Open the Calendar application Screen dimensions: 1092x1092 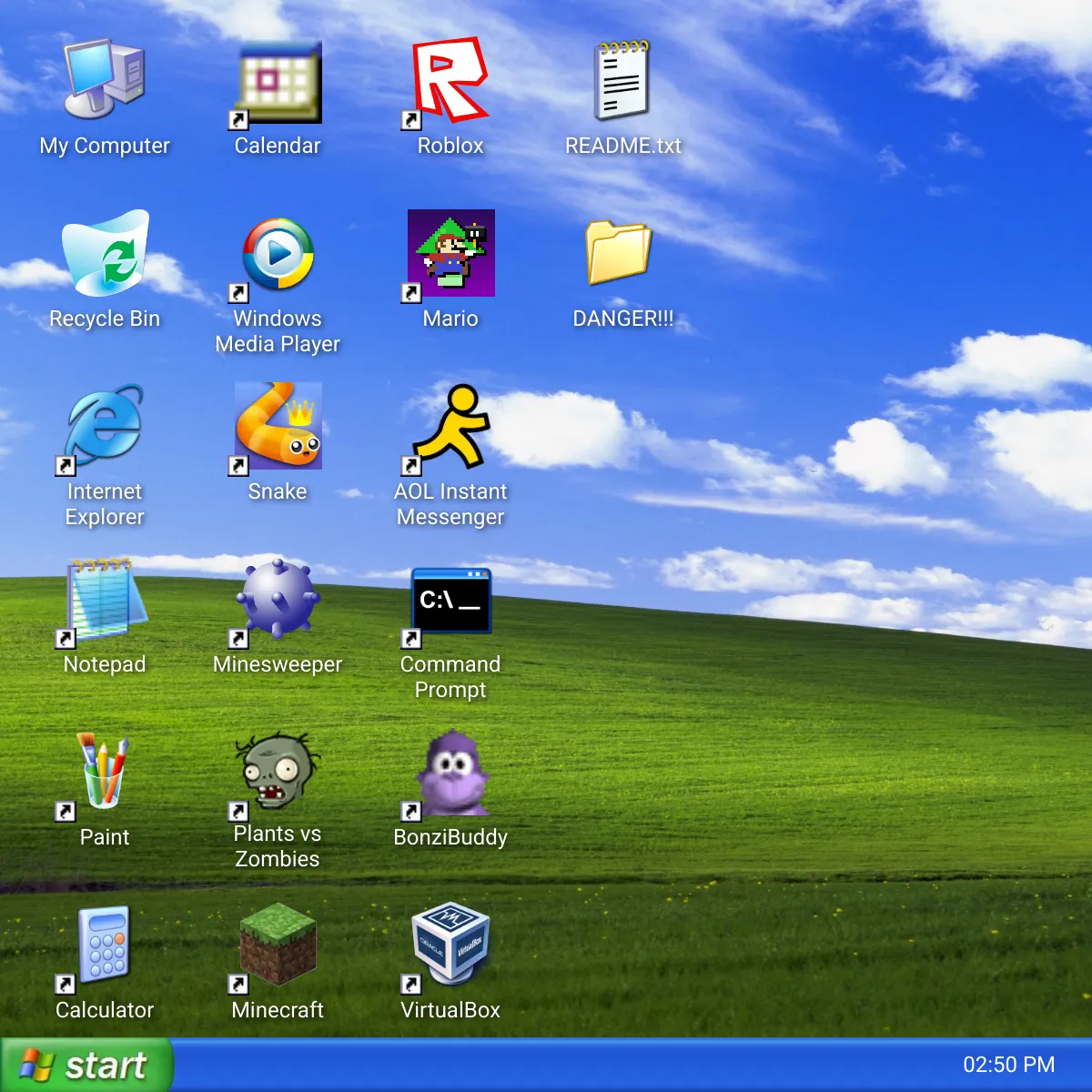click(277, 82)
